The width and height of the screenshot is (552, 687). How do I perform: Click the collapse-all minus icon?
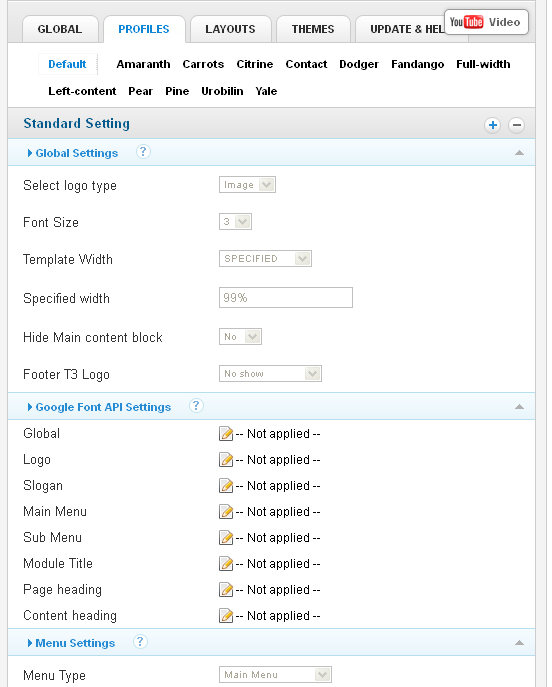pos(517,125)
